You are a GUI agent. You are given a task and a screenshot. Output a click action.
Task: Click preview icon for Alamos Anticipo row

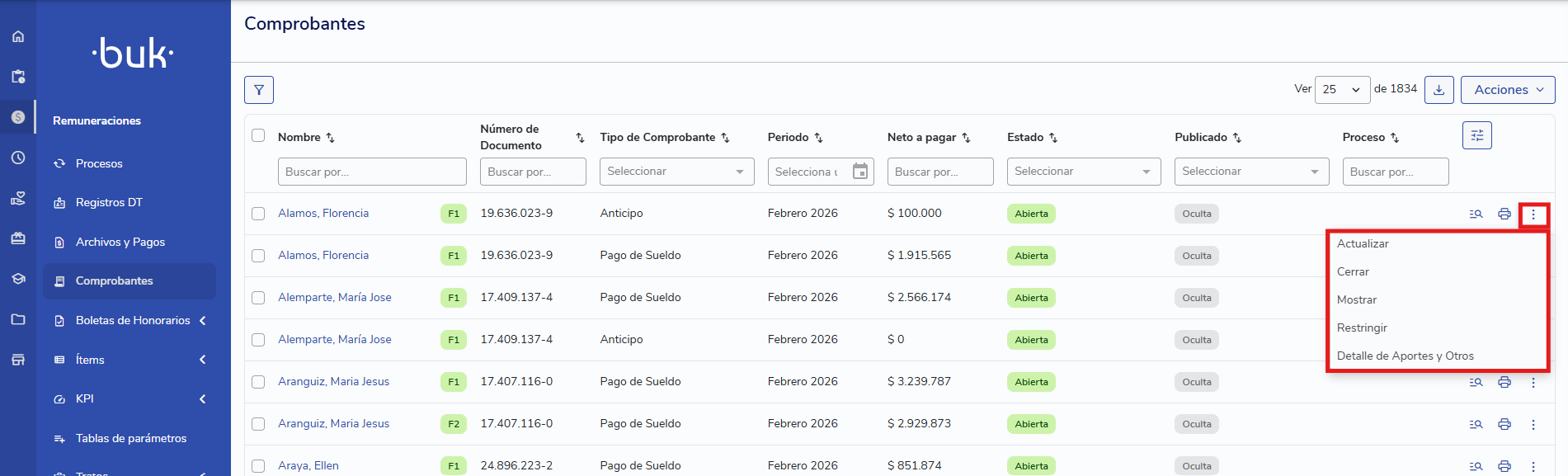[x=1476, y=214]
